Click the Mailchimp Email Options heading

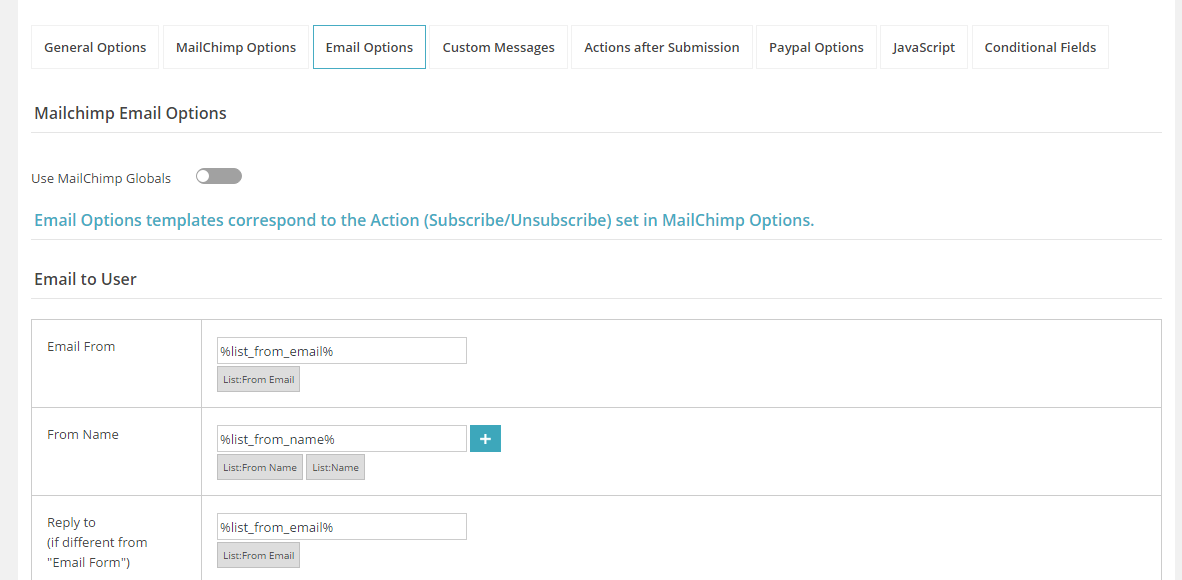tap(130, 112)
